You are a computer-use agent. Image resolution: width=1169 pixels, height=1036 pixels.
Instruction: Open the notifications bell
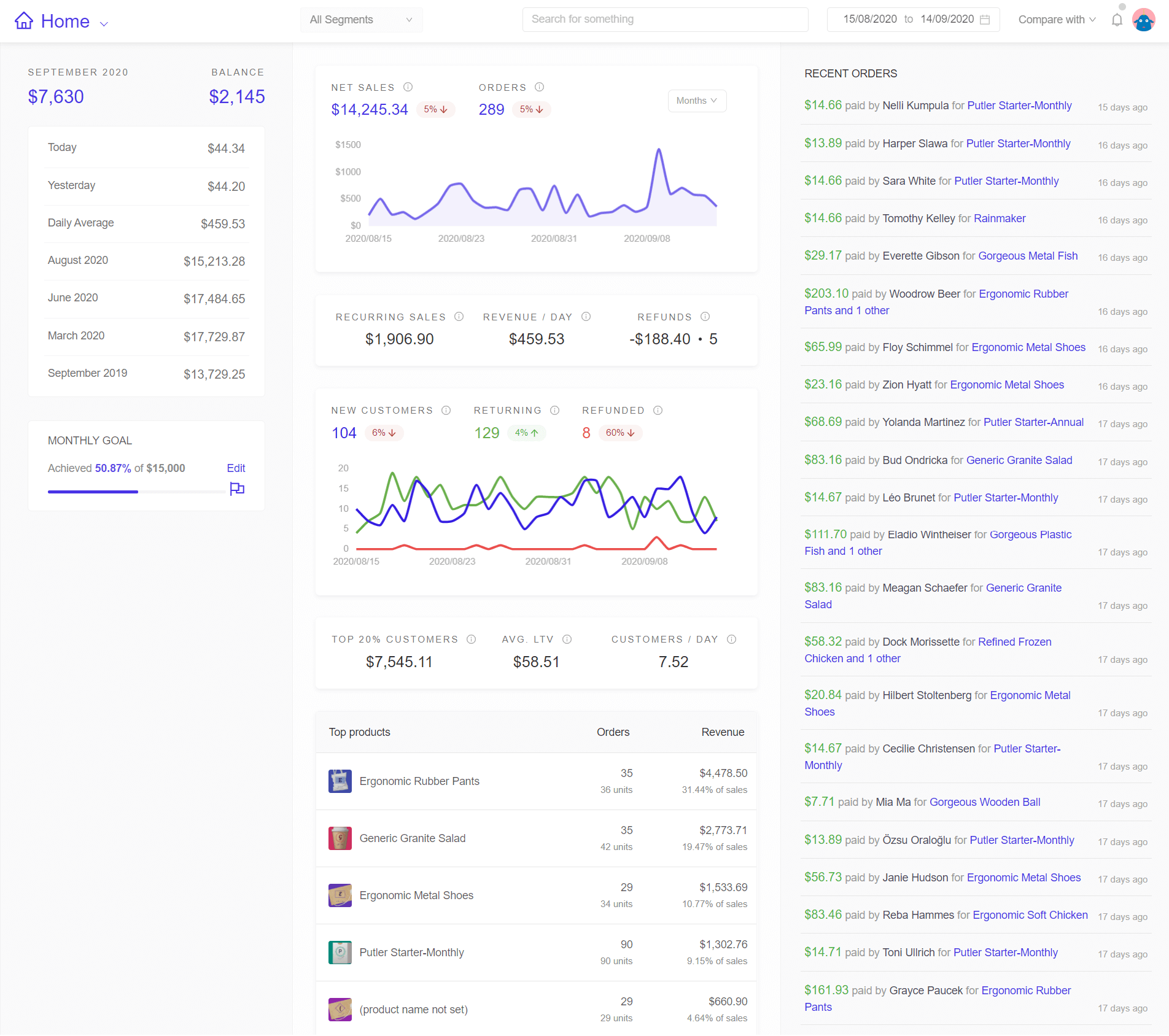[x=1117, y=20]
